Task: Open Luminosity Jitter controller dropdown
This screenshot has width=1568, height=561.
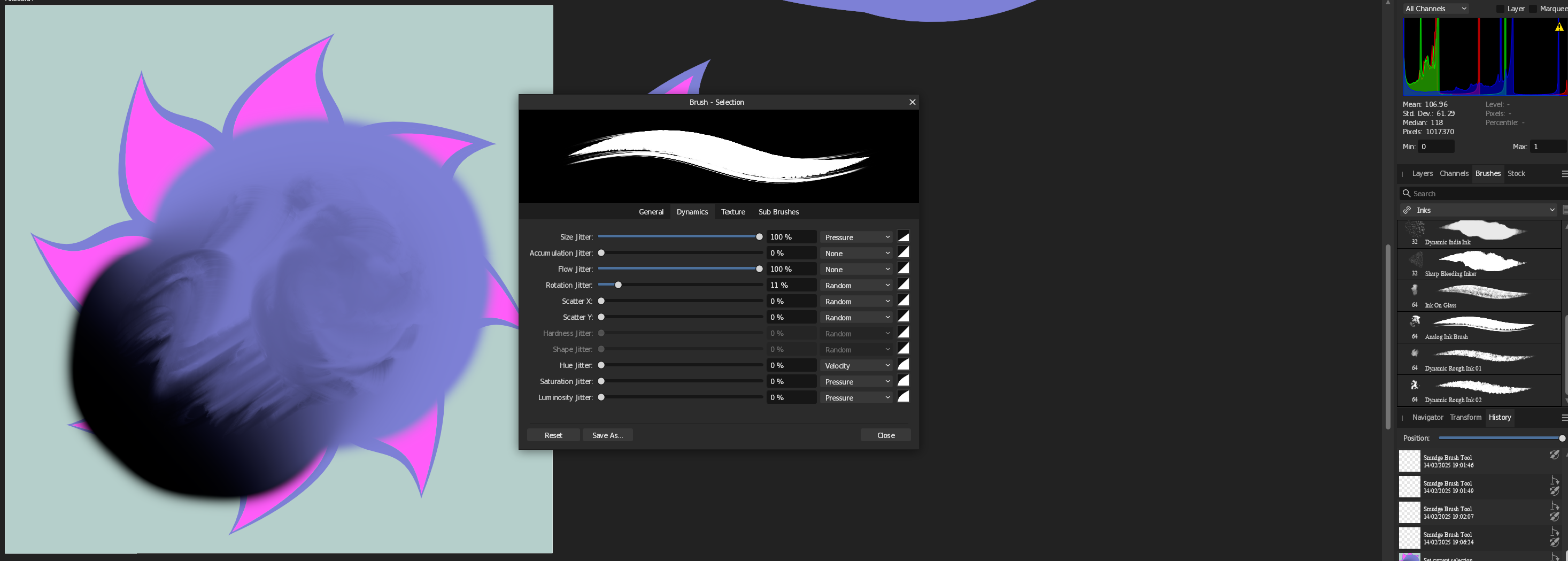Action: tap(856, 397)
